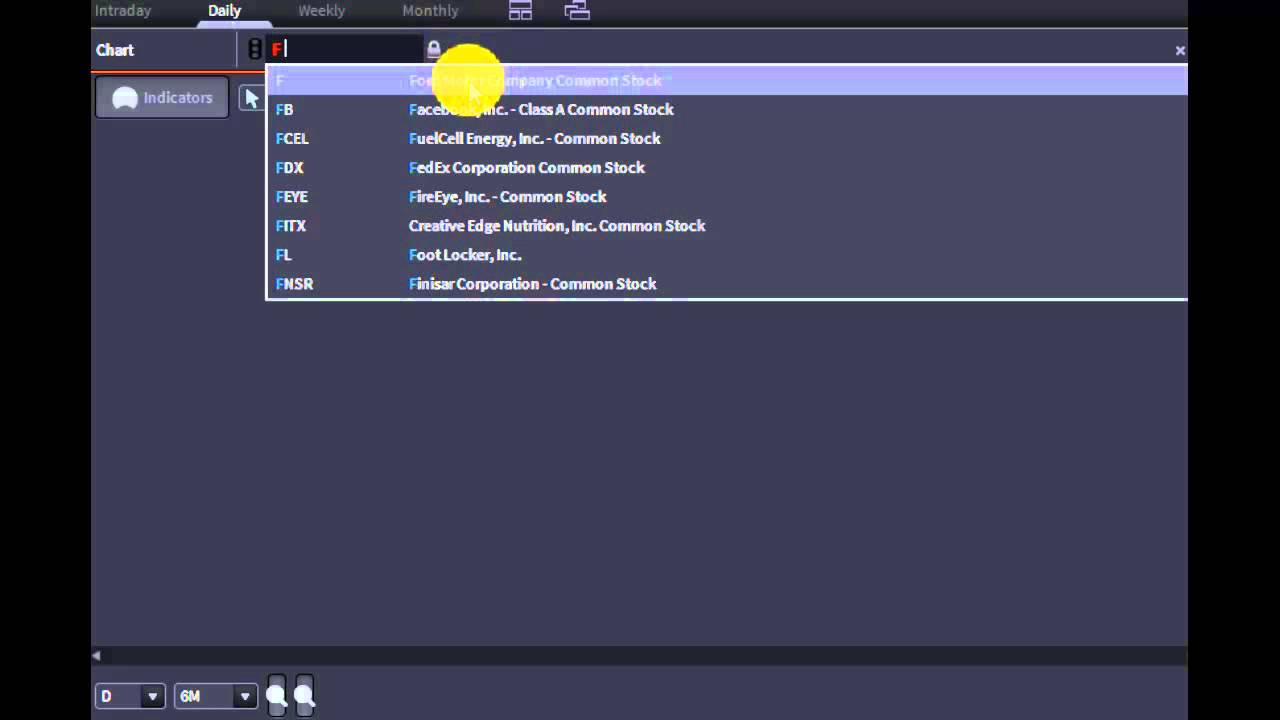Select the pointer cursor tool
This screenshot has width=1280, height=720.
tap(251, 98)
